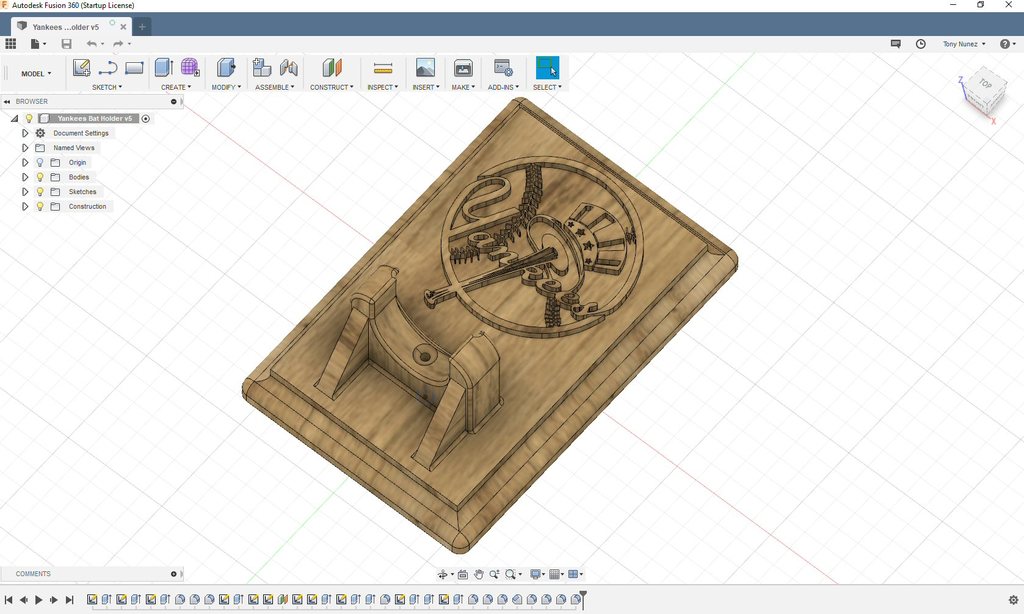The height and width of the screenshot is (614, 1024).
Task: Toggle the Browser panel options dot
Action: (174, 101)
